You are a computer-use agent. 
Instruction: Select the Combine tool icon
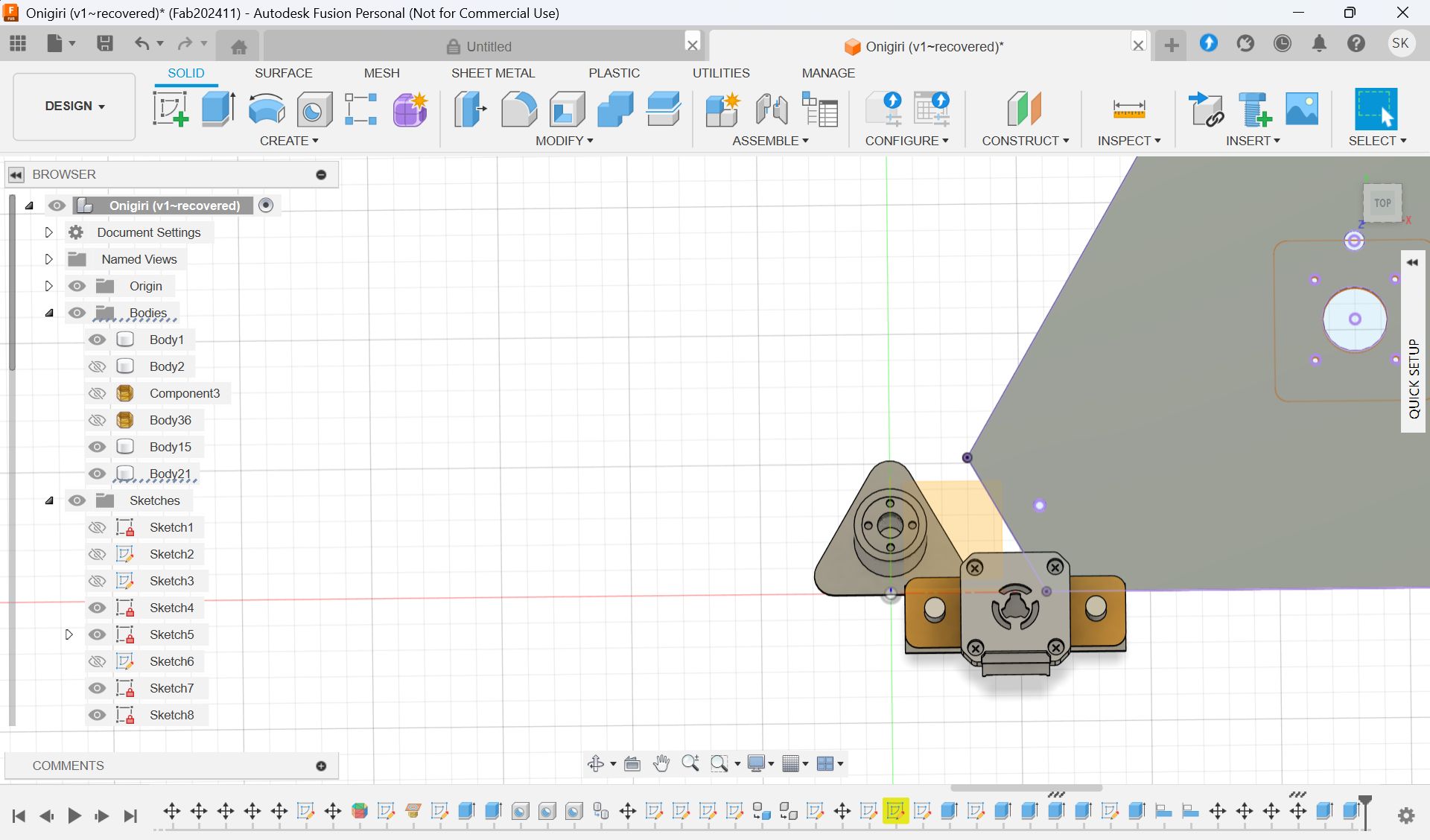pos(615,109)
